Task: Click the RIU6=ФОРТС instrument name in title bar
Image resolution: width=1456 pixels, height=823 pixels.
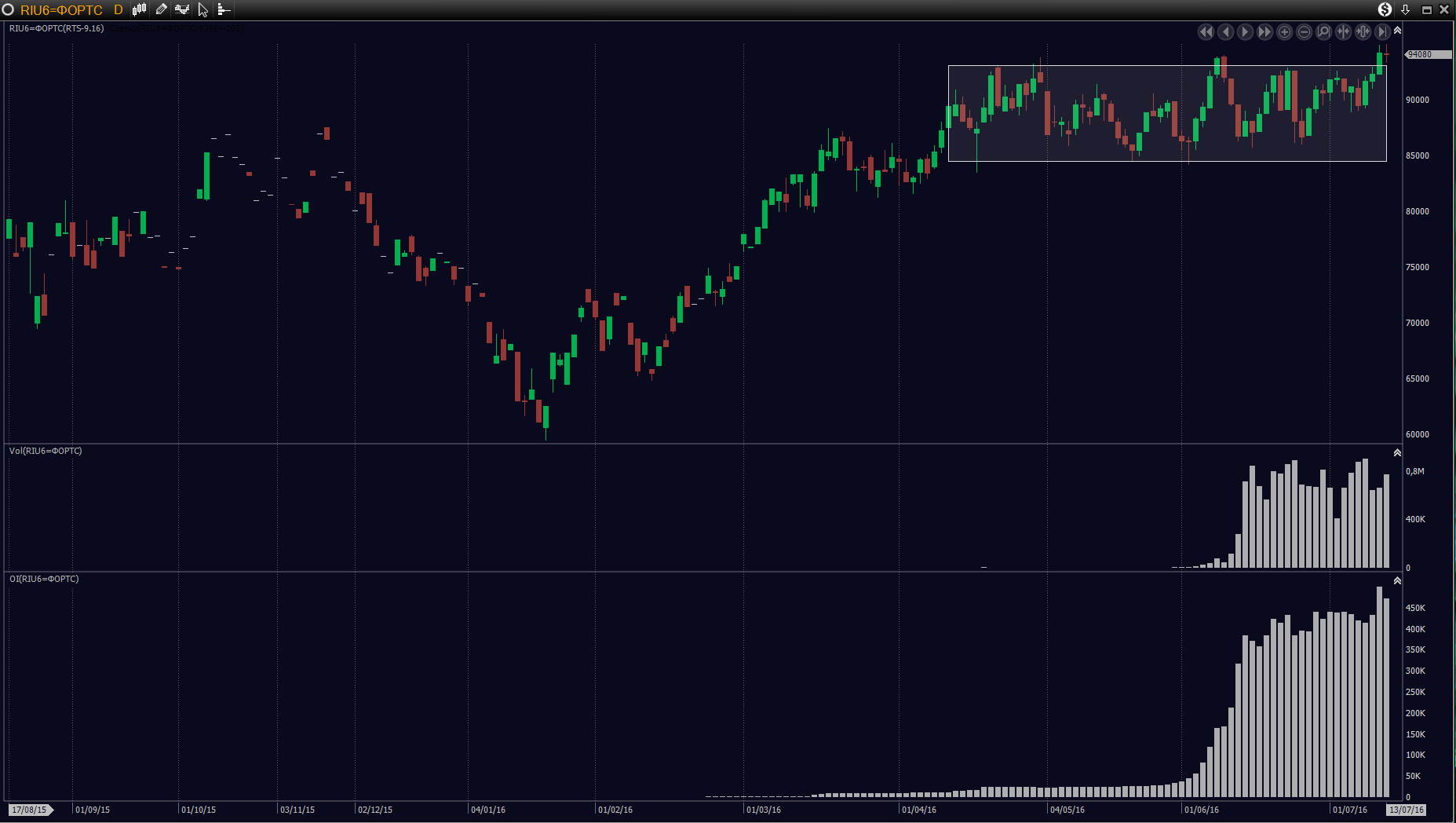Action: coord(61,10)
